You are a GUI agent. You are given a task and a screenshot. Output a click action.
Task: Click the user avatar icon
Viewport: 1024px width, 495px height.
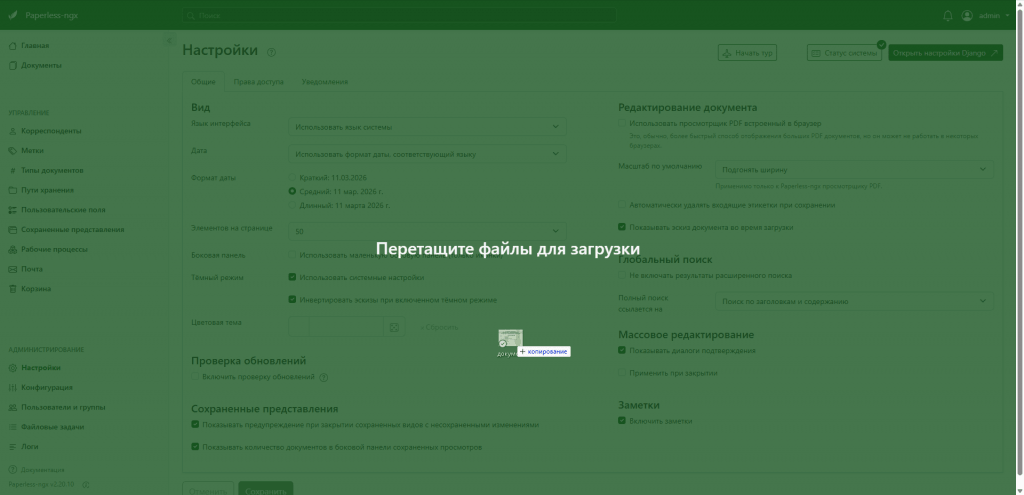(x=967, y=16)
